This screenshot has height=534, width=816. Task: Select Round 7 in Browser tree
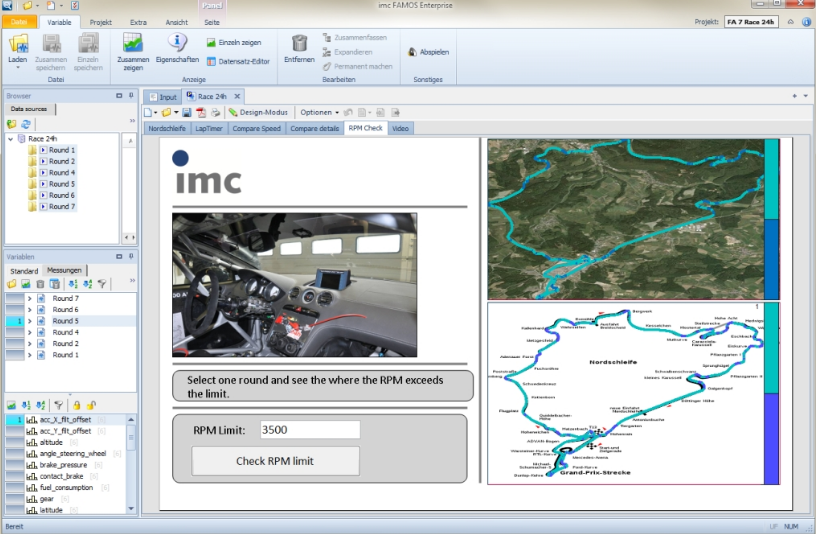coord(62,207)
